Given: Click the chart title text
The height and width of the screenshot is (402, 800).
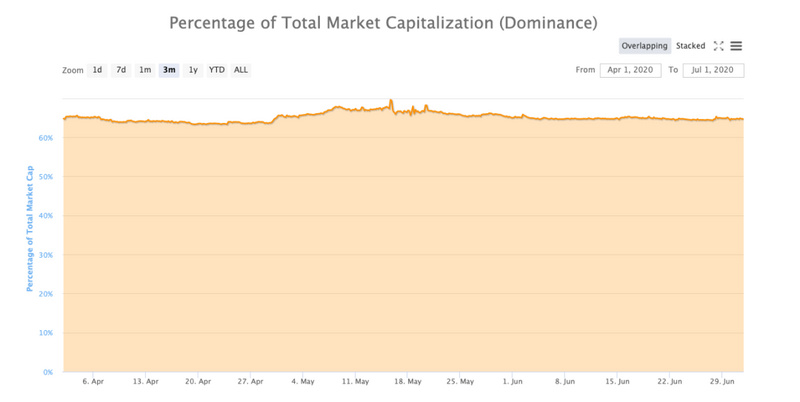Looking at the screenshot, I should (383, 23).
